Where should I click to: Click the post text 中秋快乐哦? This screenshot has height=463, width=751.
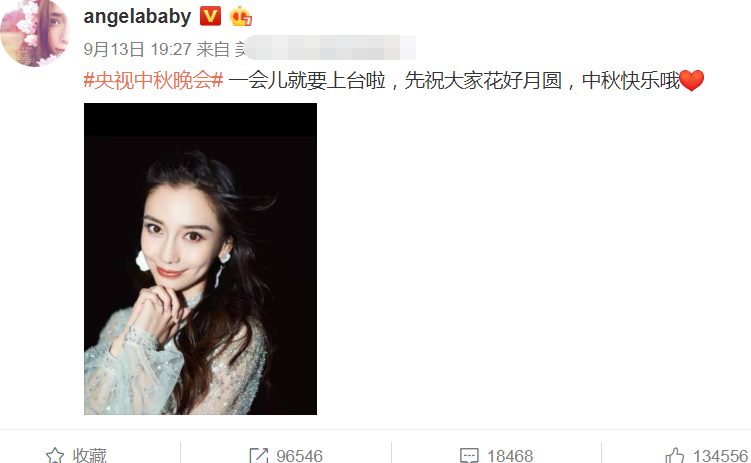click(631, 80)
